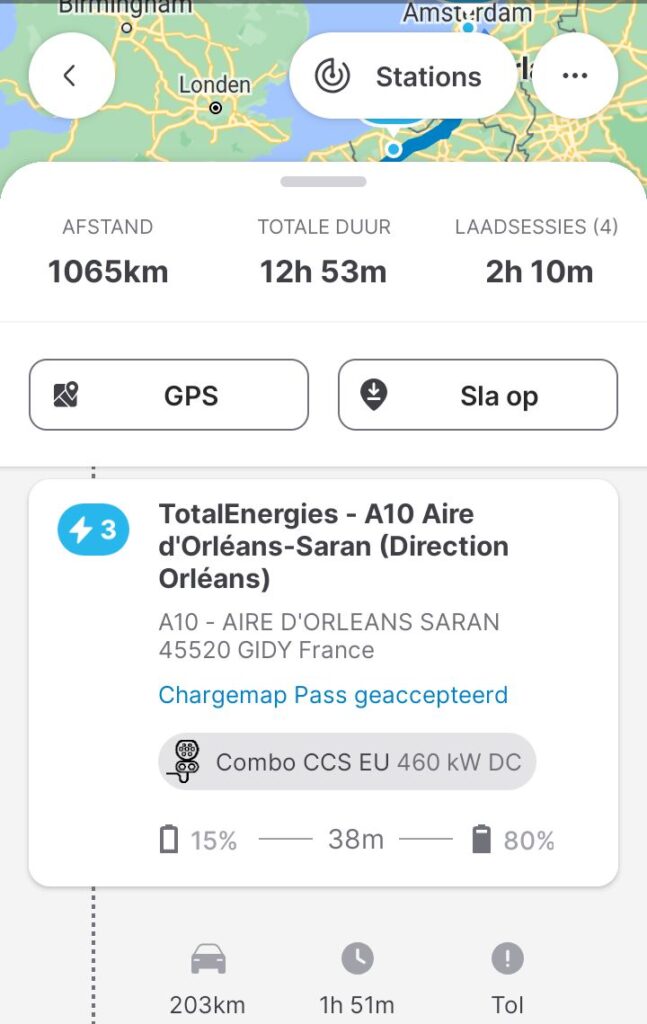Viewport: 647px width, 1024px height.
Task: Tap the back arrow button
Action: click(x=69, y=77)
